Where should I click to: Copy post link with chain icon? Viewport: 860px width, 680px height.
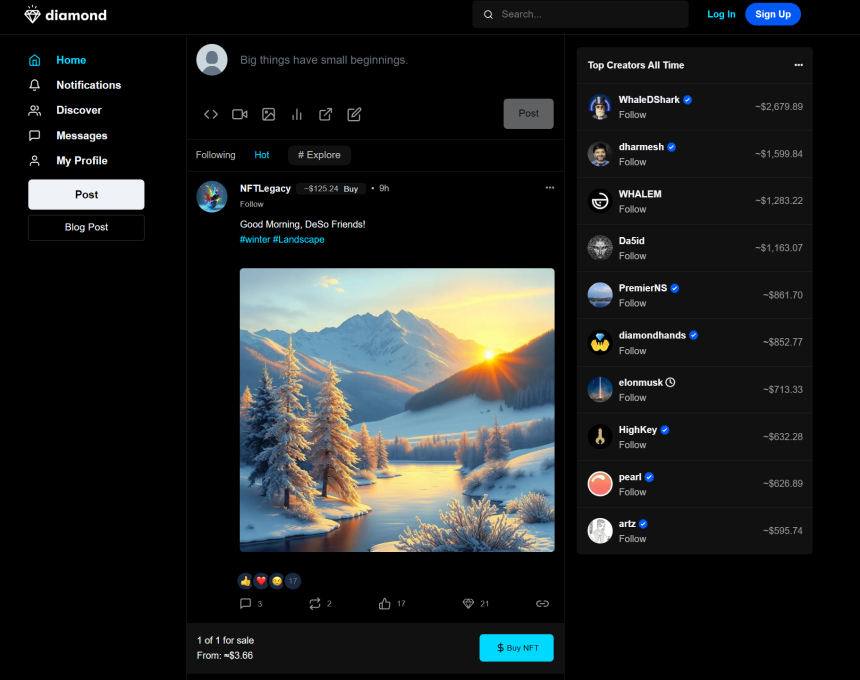(542, 603)
